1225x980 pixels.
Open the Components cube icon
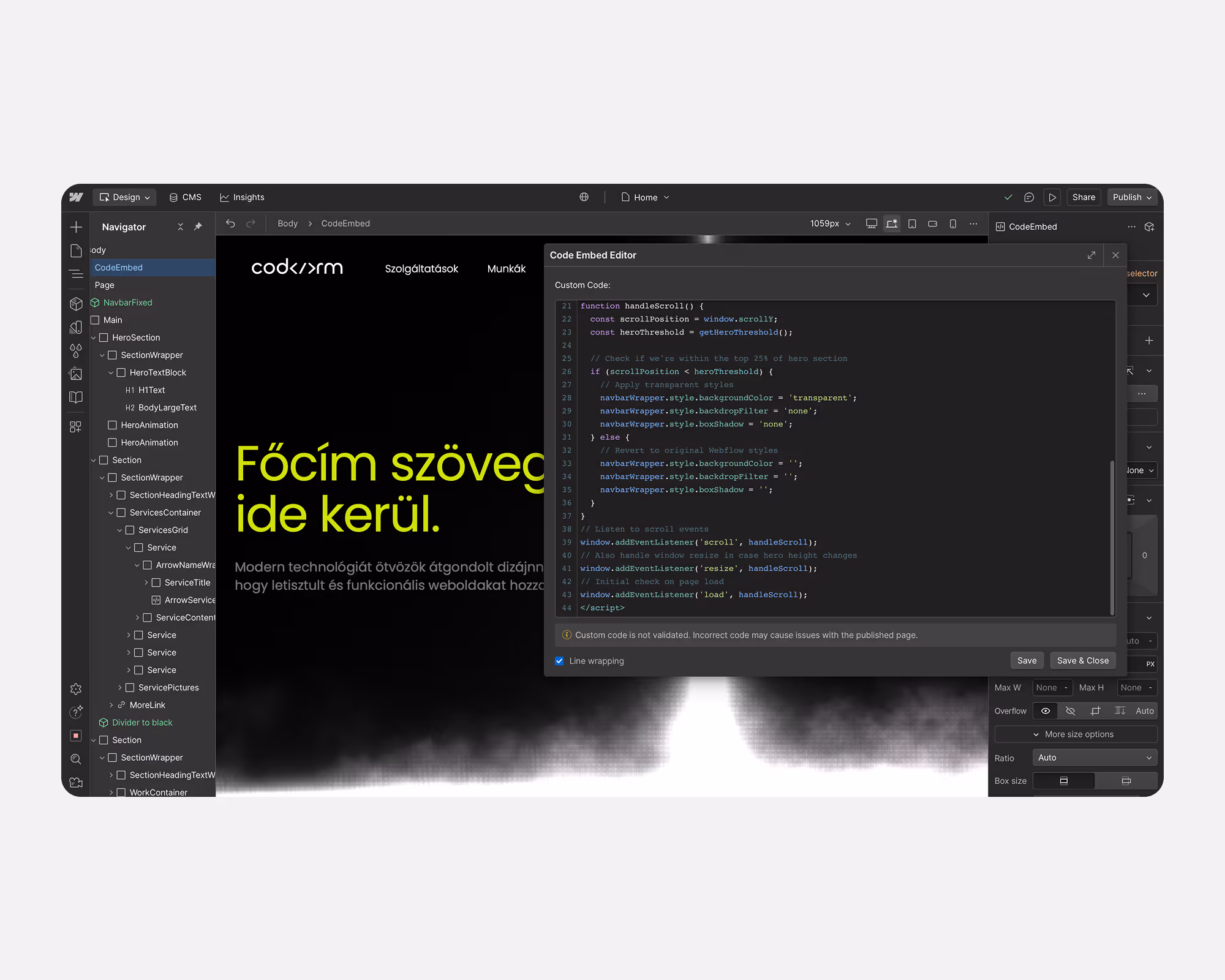(x=76, y=304)
